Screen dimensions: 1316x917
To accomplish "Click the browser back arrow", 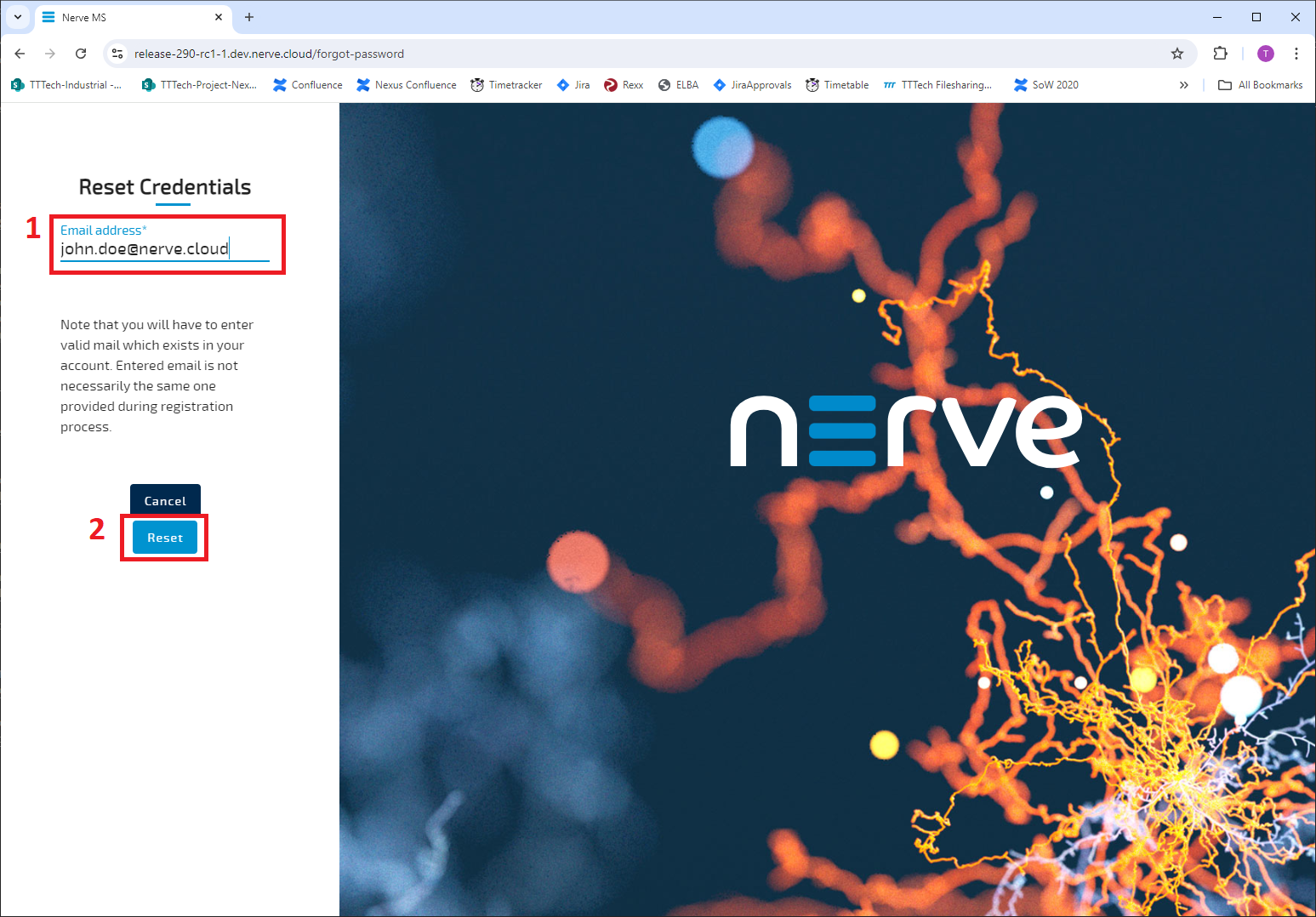I will [20, 54].
